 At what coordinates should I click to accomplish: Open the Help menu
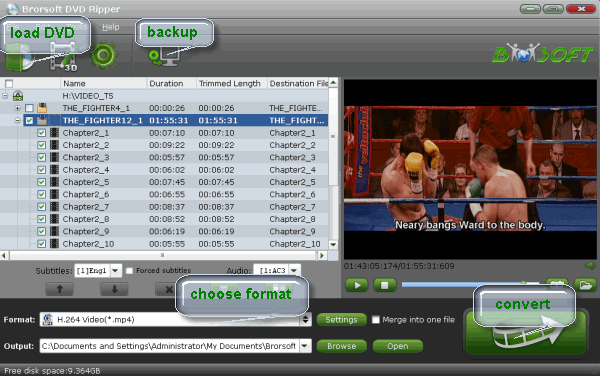111,27
